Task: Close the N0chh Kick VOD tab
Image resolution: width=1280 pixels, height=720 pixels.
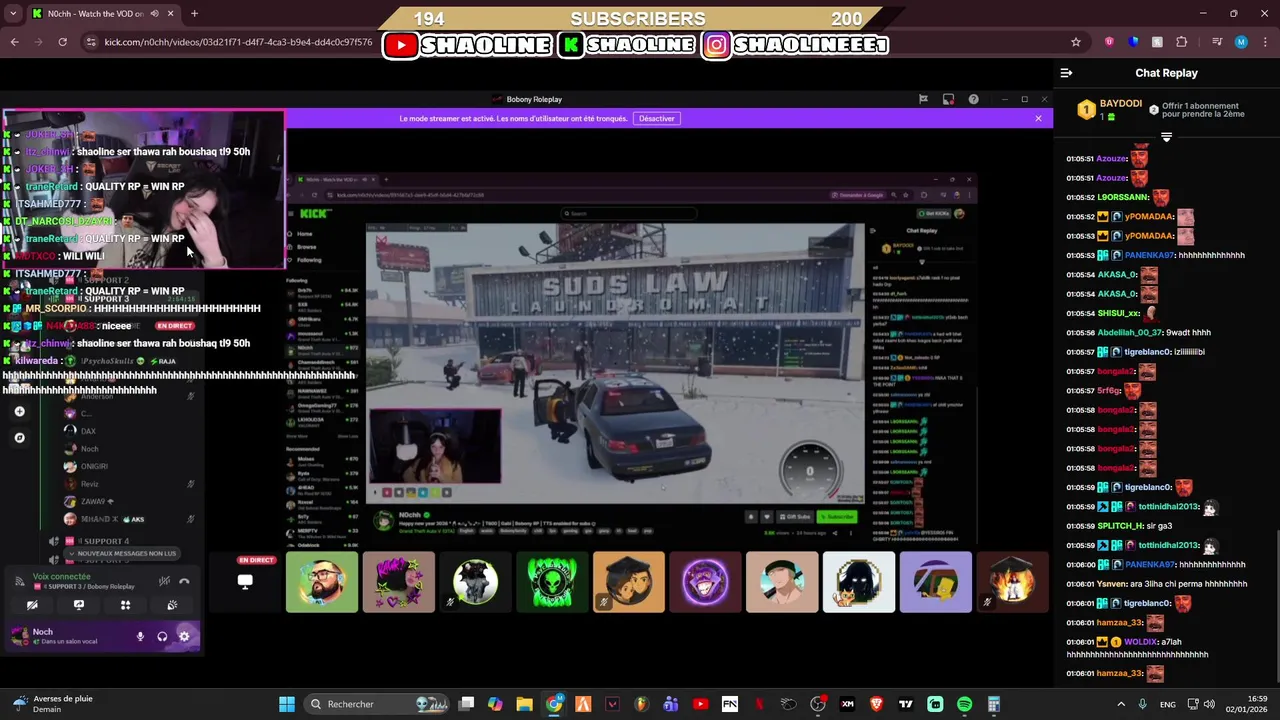Action: pos(170,14)
